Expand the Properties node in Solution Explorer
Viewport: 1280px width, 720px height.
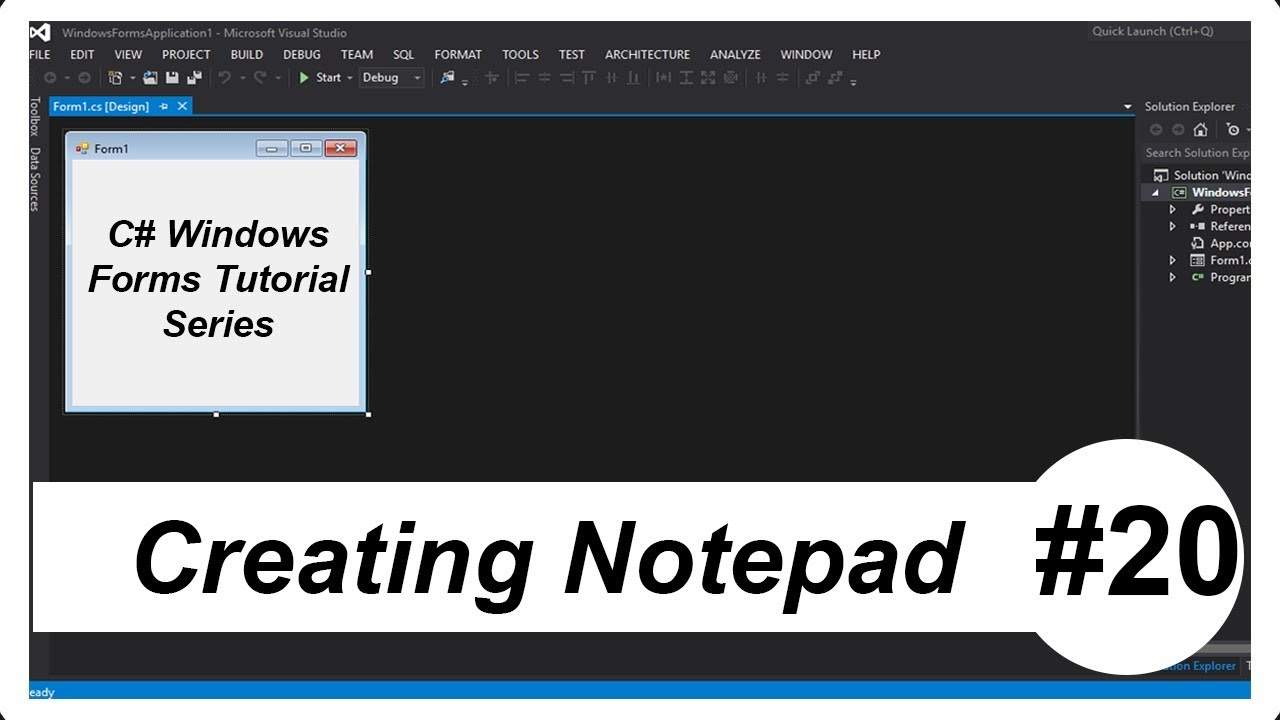1173,210
